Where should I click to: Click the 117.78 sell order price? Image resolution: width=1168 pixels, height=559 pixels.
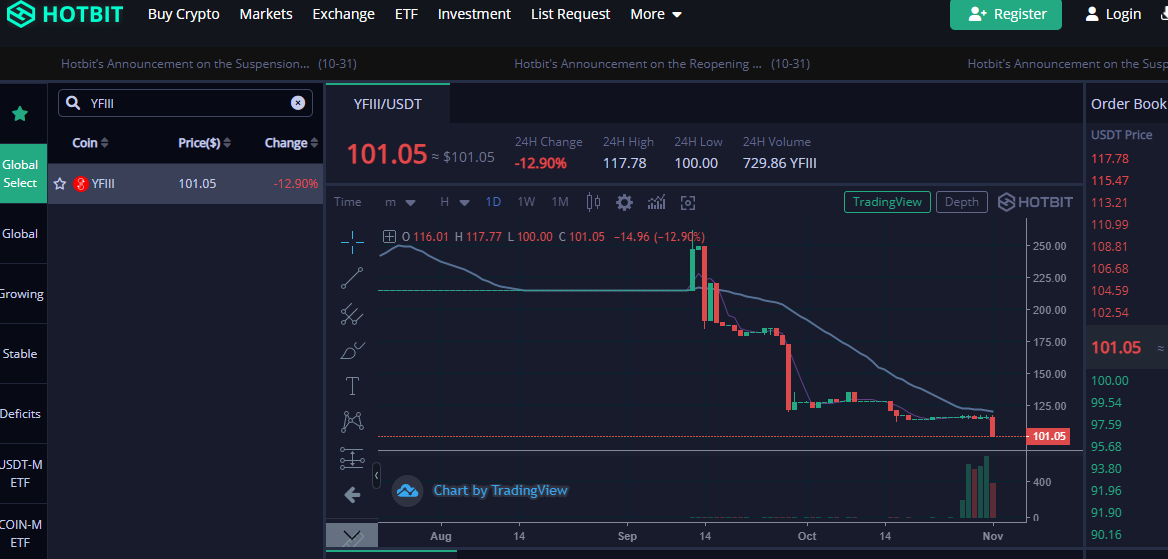point(1110,159)
